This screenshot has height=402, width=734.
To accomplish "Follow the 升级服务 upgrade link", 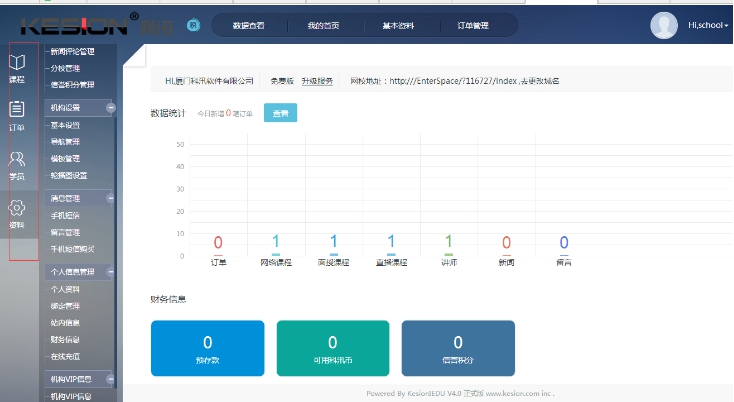I will pos(317,81).
